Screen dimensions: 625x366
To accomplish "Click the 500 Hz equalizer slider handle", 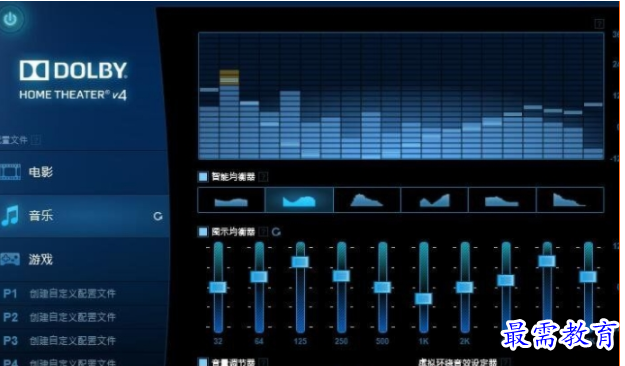I will 382,287.
